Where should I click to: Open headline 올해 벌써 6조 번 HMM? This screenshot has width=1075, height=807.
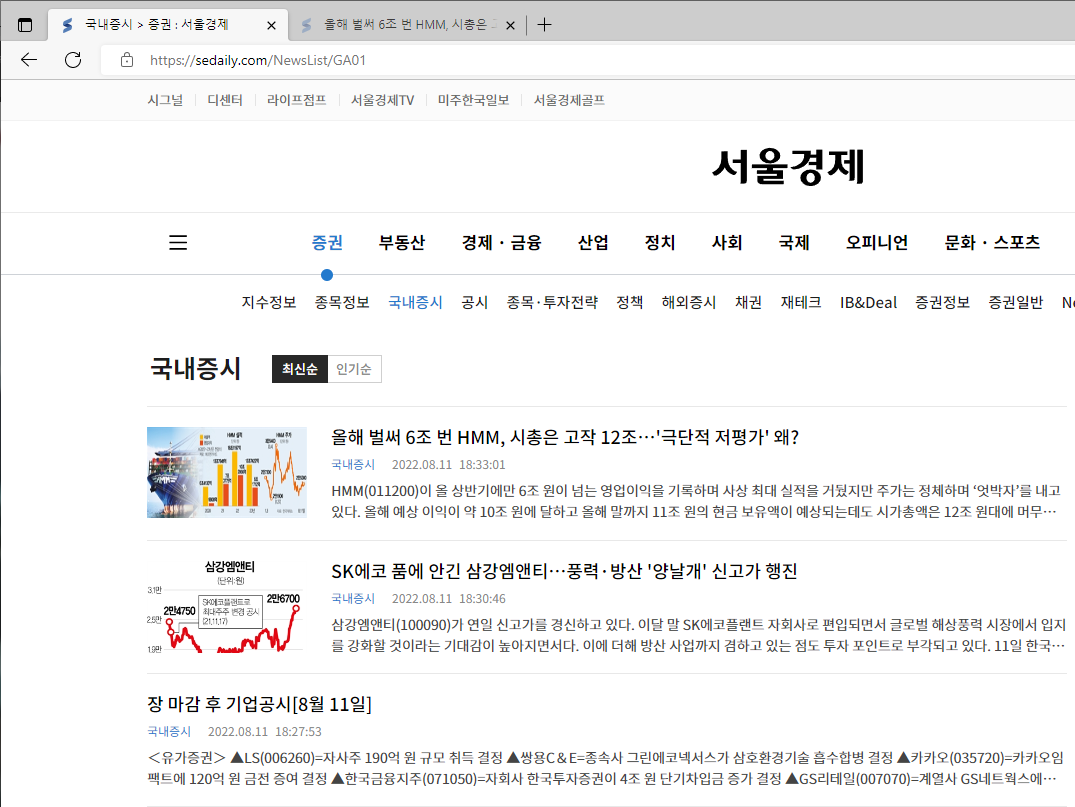[565, 437]
